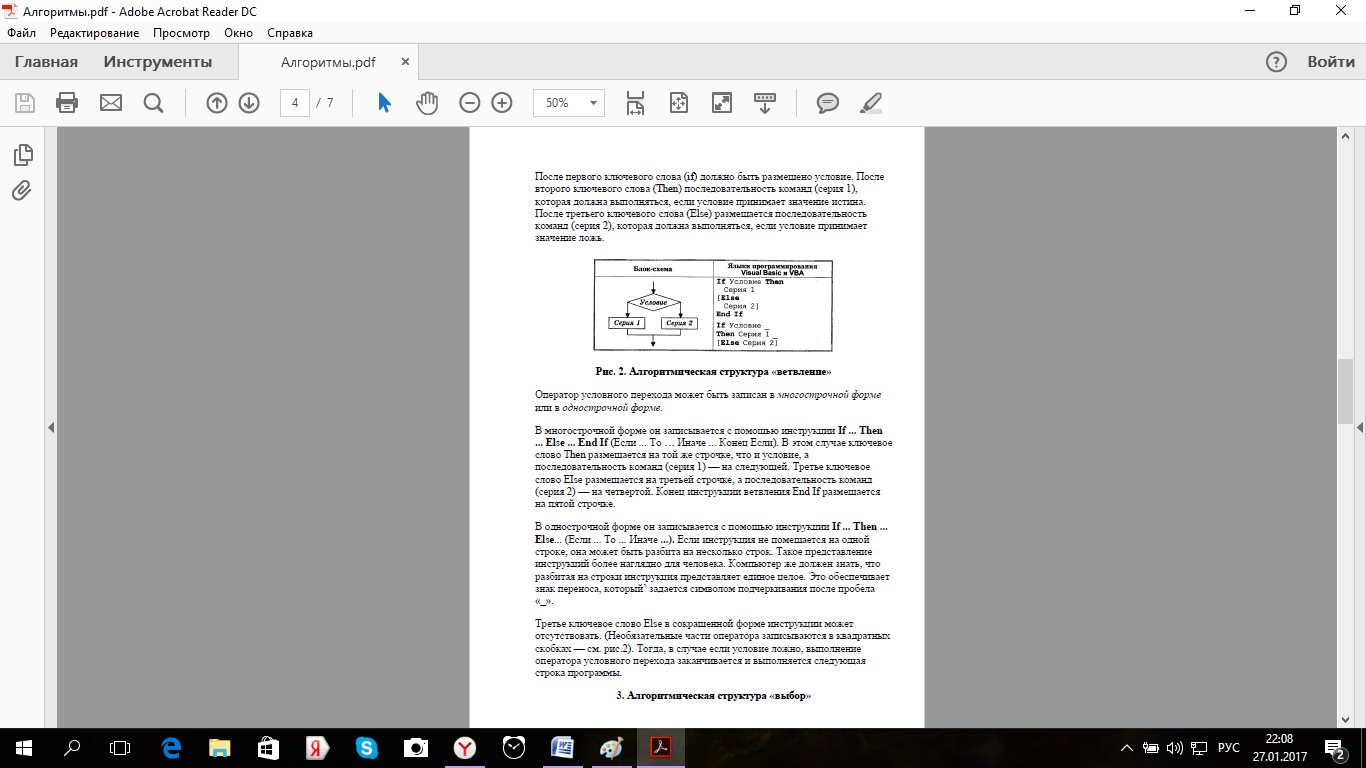Open Task View on taskbar

pyautogui.click(x=120, y=748)
